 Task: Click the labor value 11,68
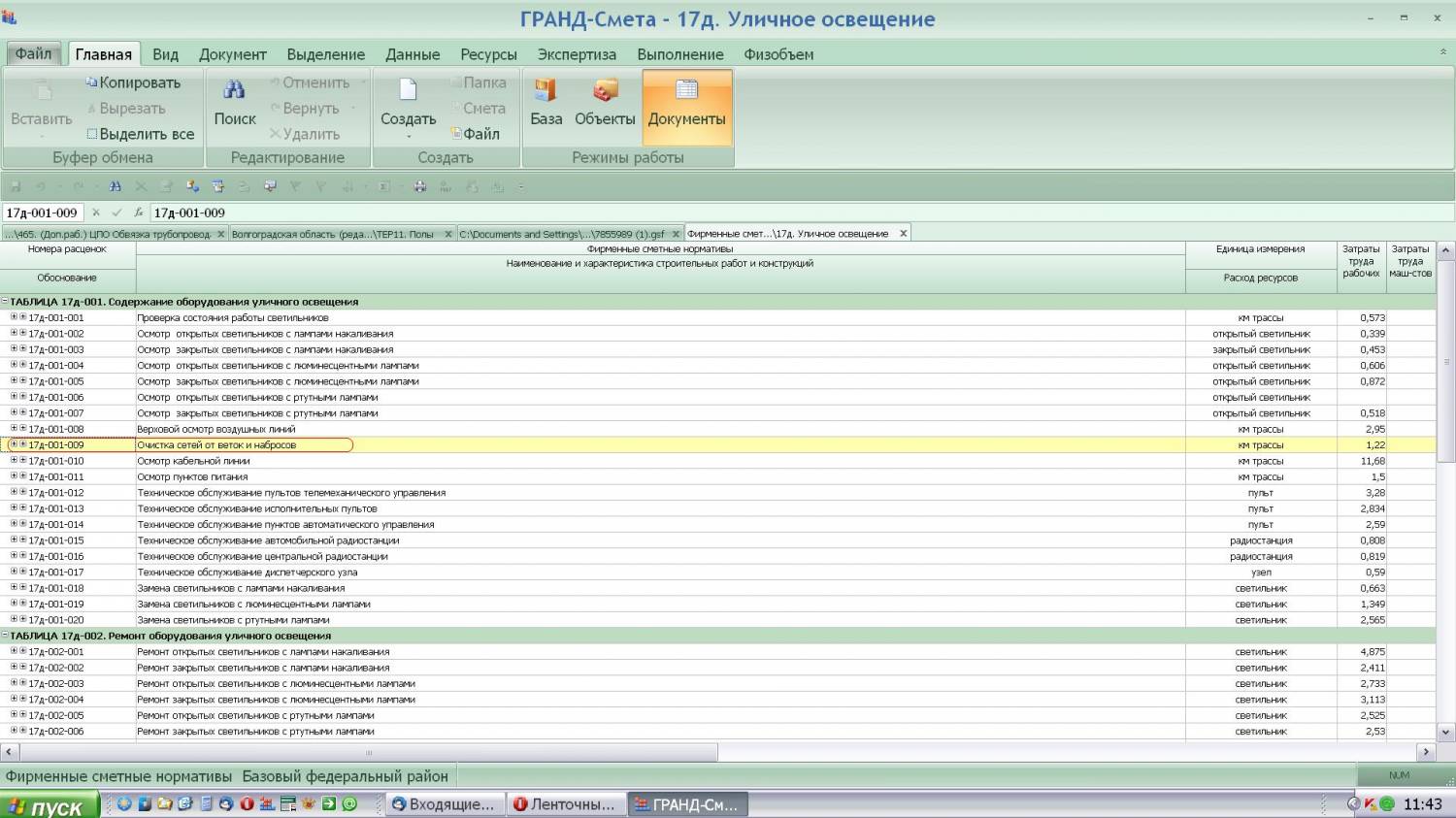pos(1373,461)
